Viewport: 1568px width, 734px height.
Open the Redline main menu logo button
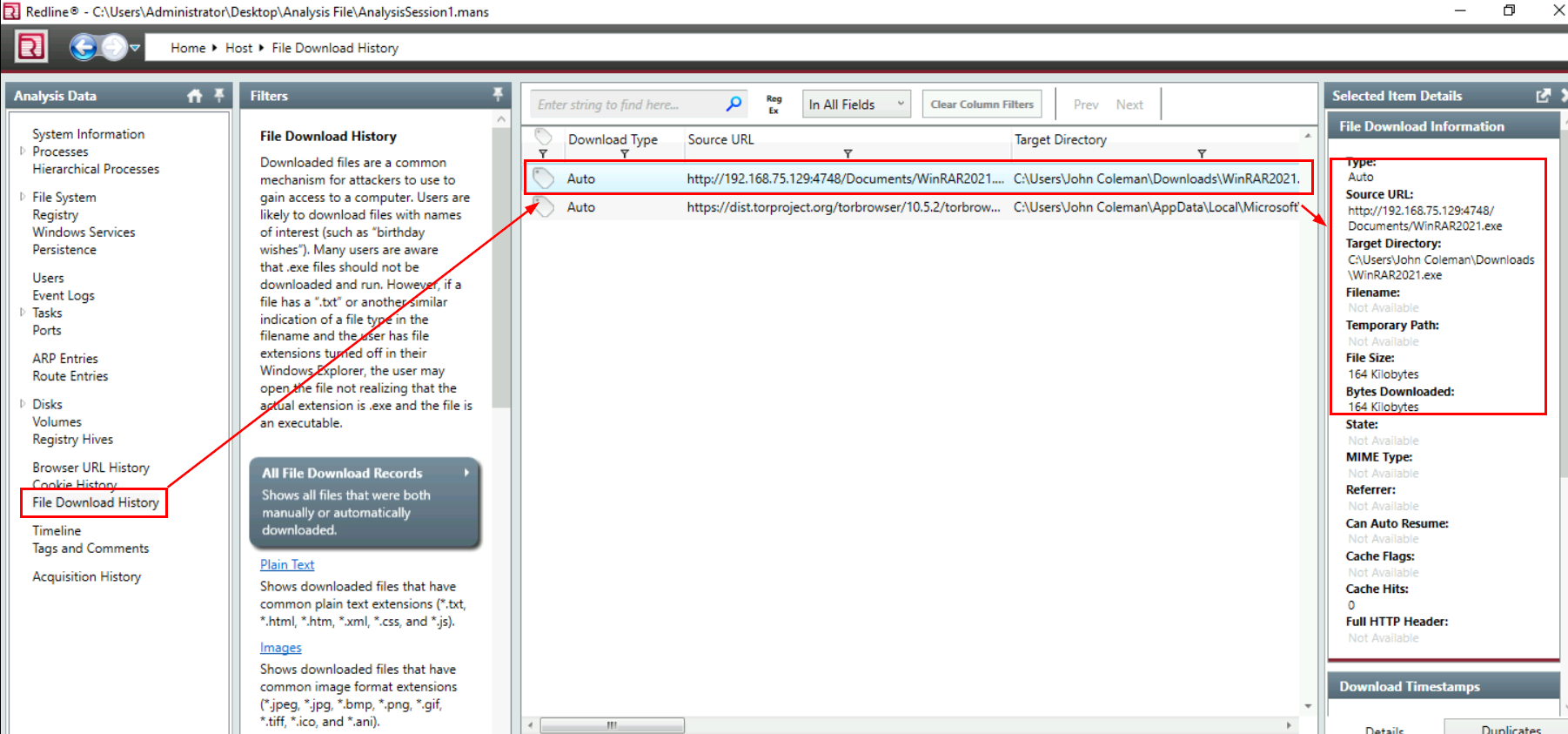31,47
